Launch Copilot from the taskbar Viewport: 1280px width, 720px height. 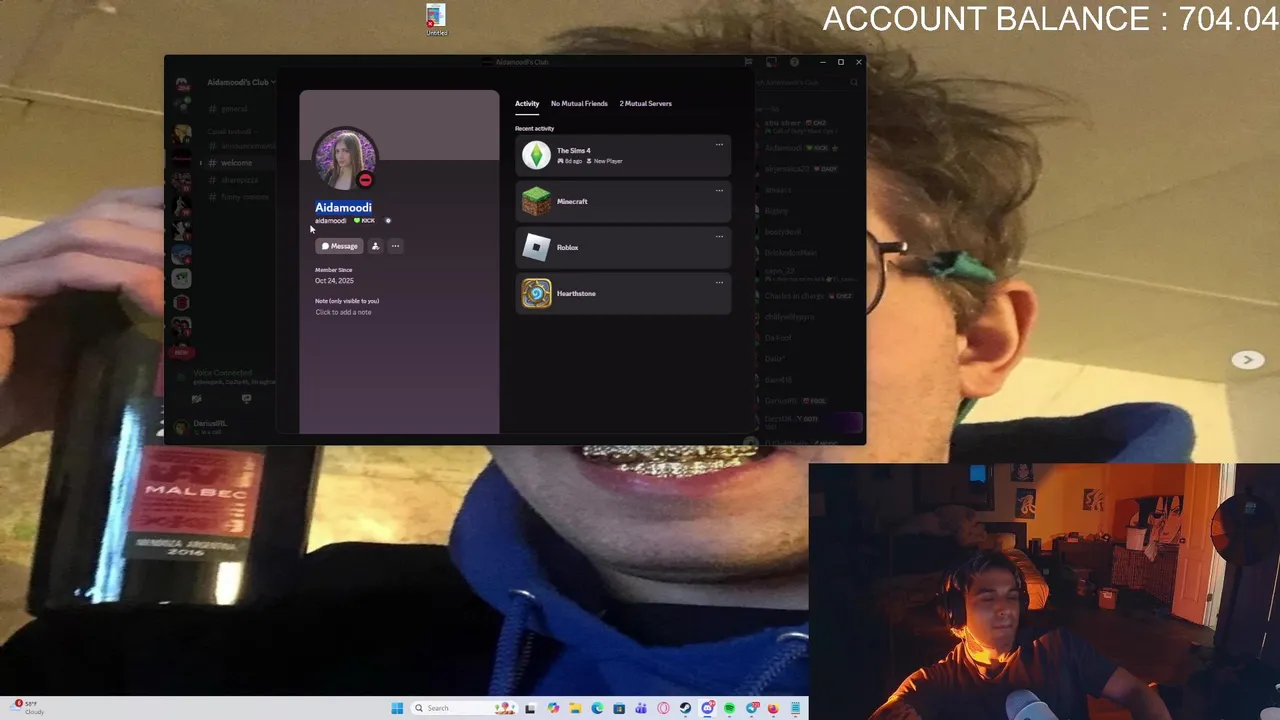553,708
